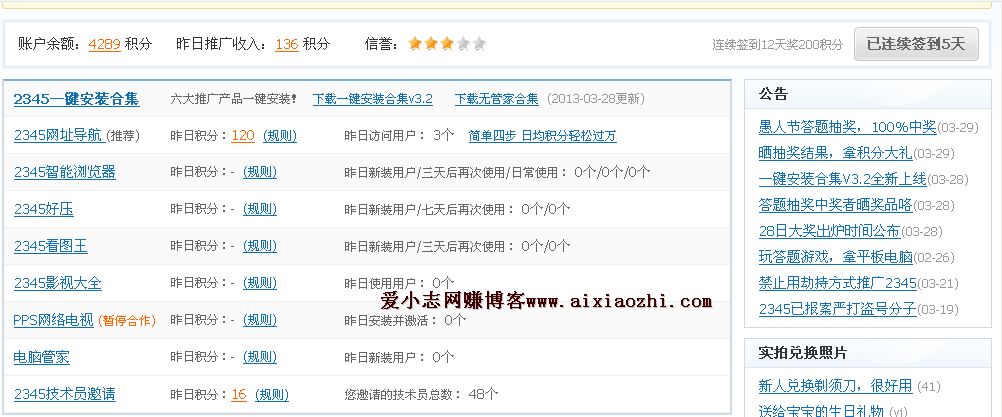This screenshot has height=417, width=1002.
Task: Click 暂停合作 label beside PPS网络电视
Action: [x=127, y=321]
